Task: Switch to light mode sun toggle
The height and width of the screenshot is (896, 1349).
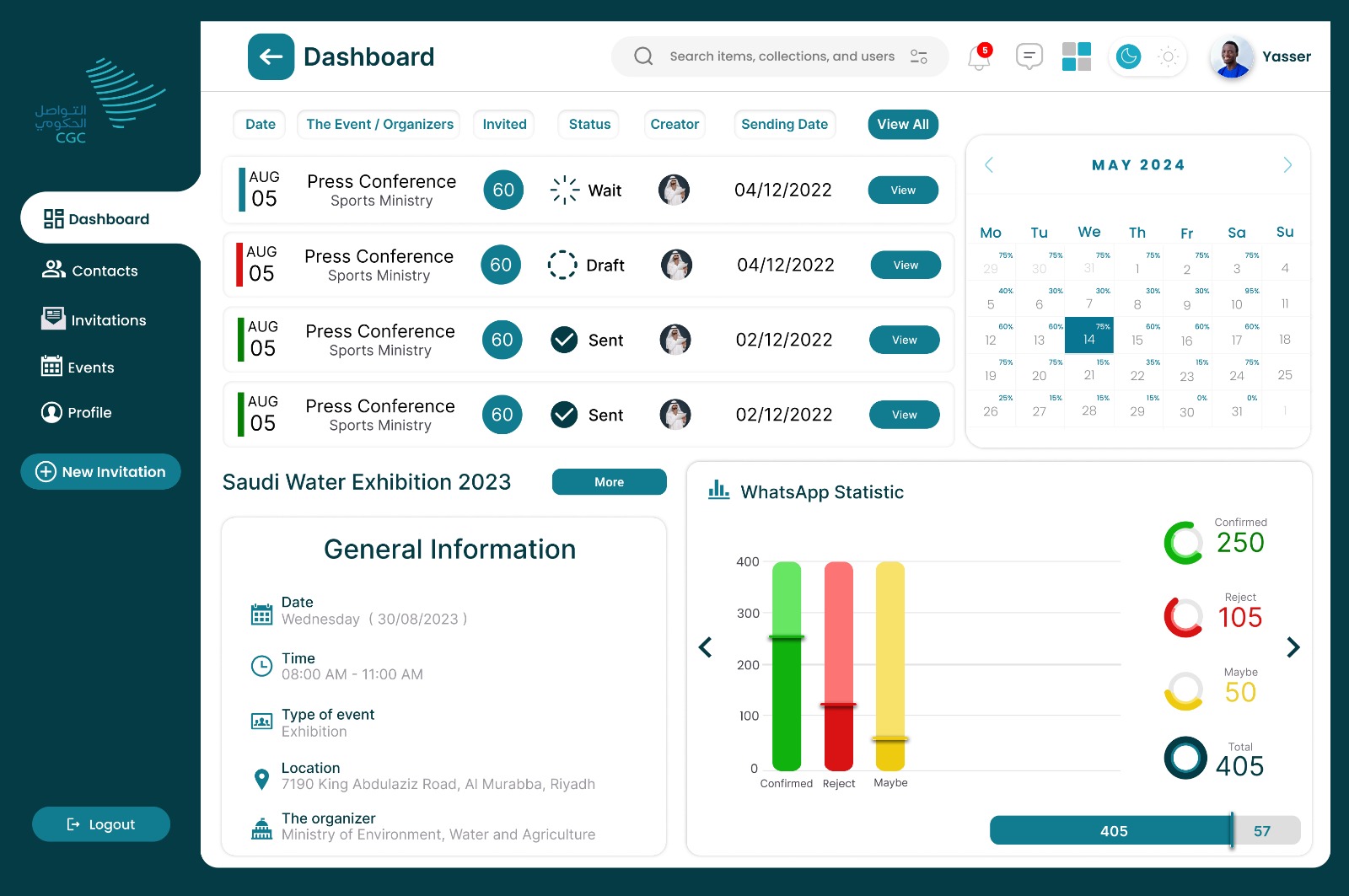Action: click(1168, 56)
